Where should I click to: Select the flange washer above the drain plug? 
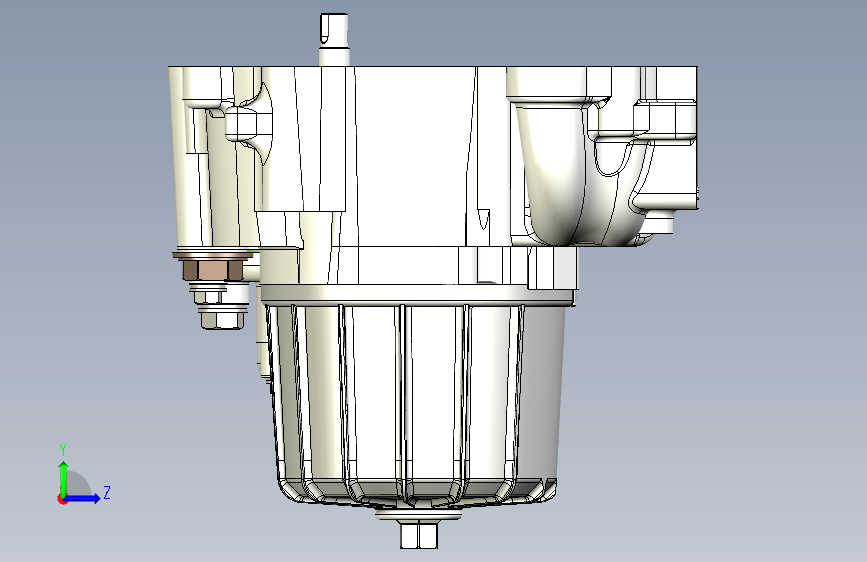(419, 516)
